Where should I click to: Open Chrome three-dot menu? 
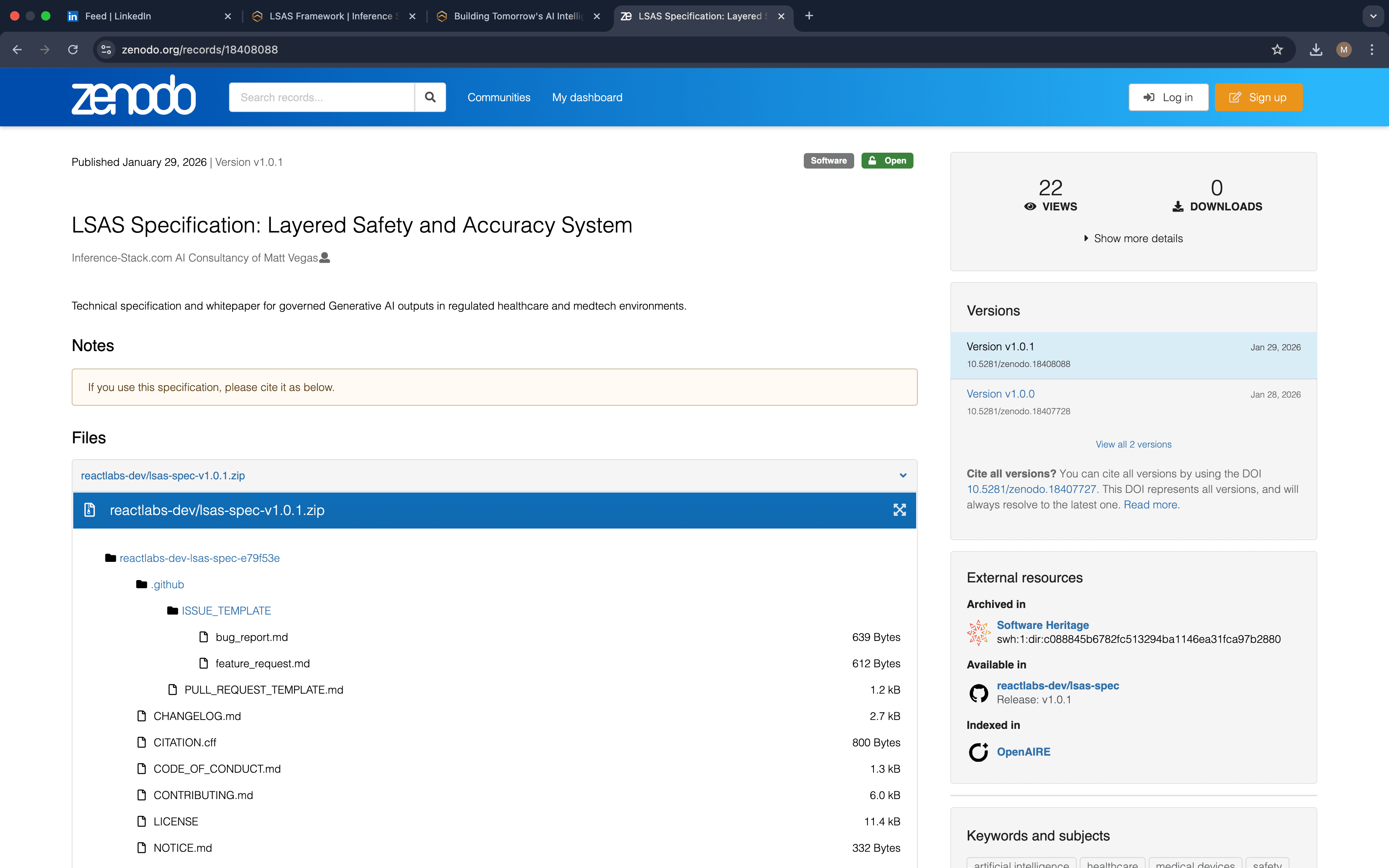[x=1372, y=49]
